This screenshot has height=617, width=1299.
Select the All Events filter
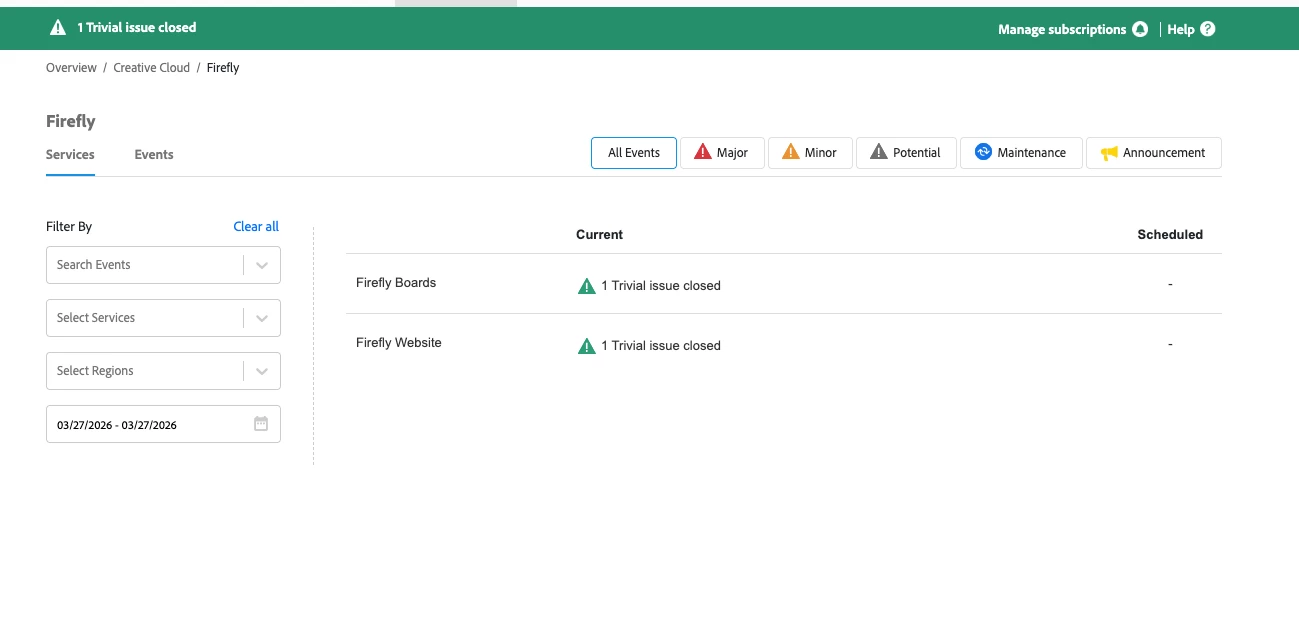coord(634,153)
